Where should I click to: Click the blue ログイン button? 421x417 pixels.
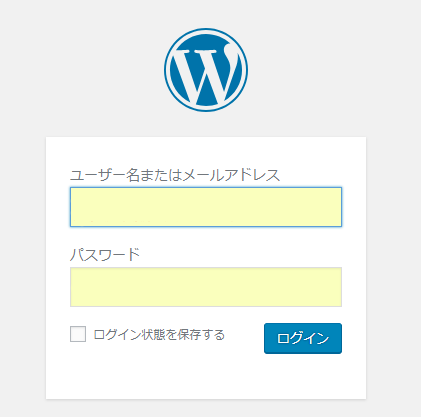coord(303,338)
